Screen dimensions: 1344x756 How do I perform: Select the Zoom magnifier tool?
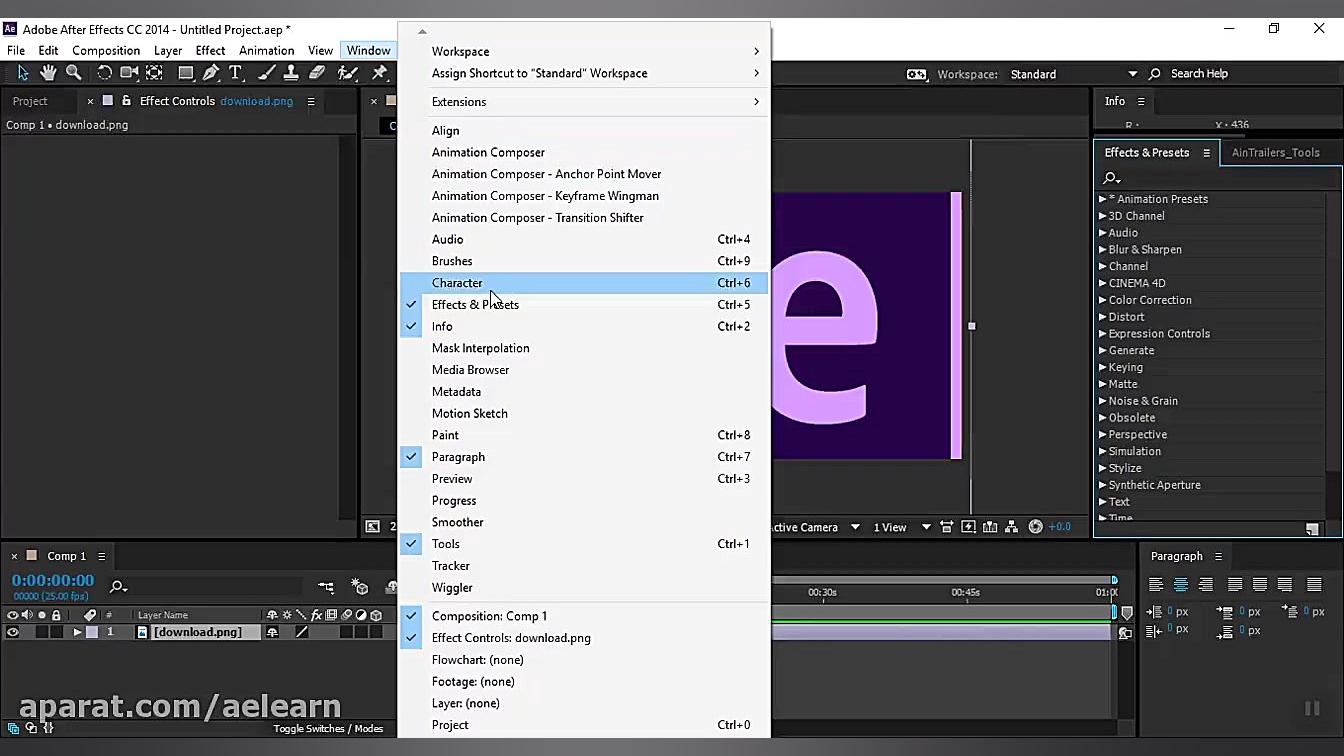click(x=73, y=73)
